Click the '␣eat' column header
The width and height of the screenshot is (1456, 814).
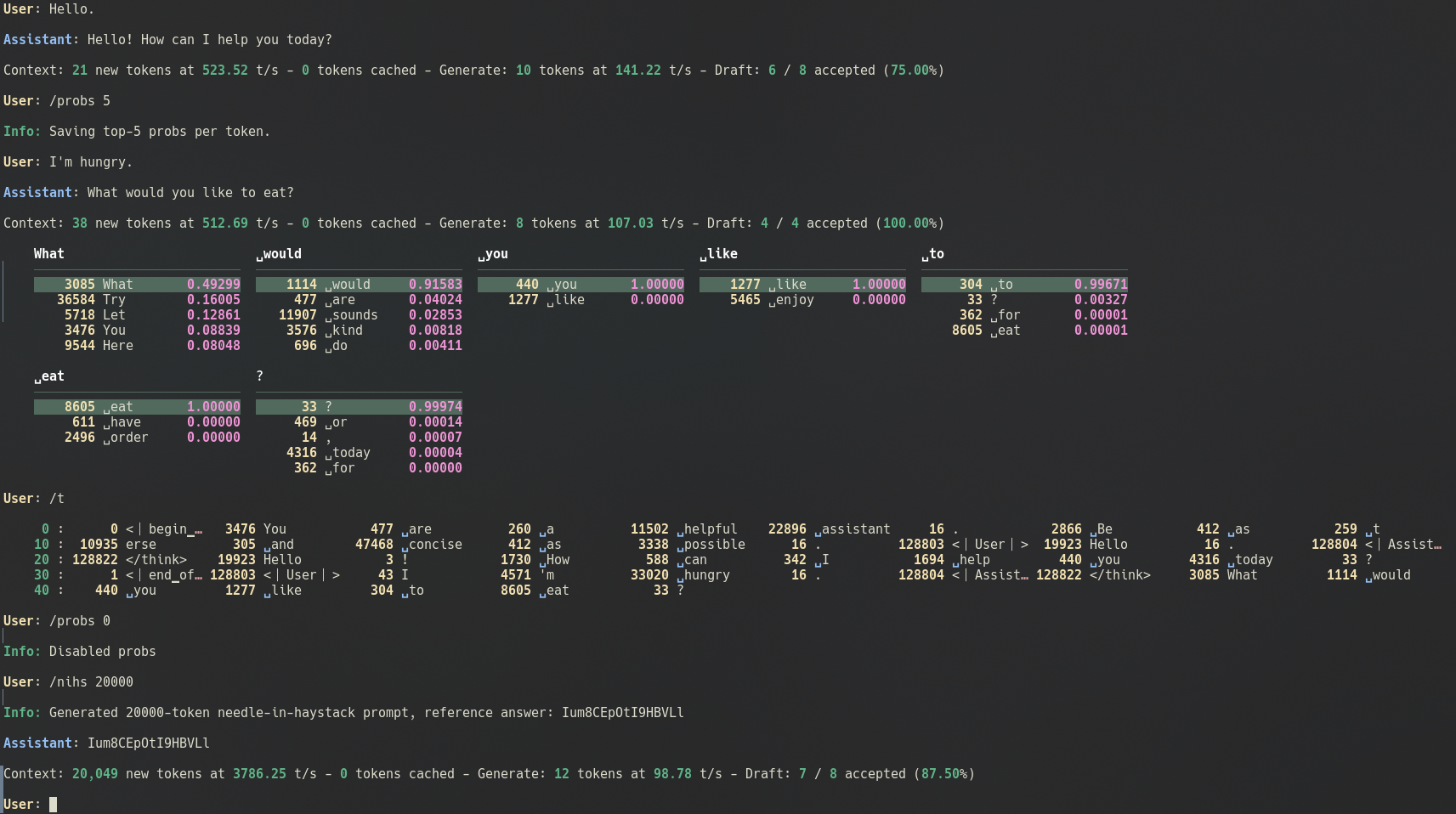[49, 376]
